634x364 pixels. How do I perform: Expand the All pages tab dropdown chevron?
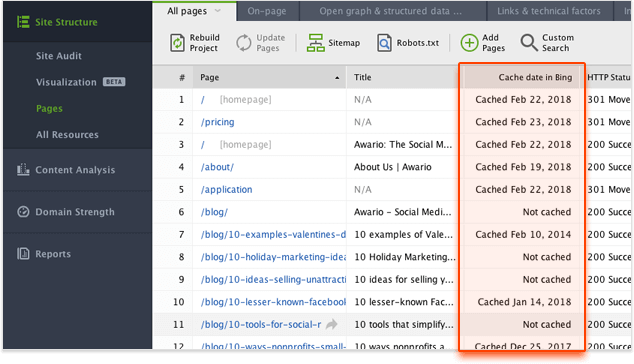tap(218, 11)
